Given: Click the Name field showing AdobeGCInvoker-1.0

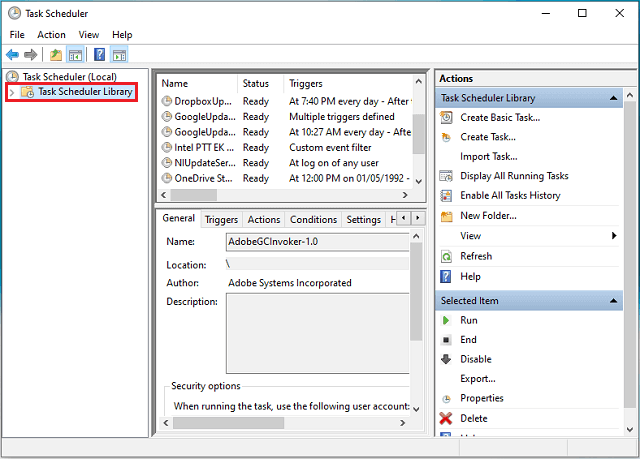Looking at the screenshot, I should (317, 242).
